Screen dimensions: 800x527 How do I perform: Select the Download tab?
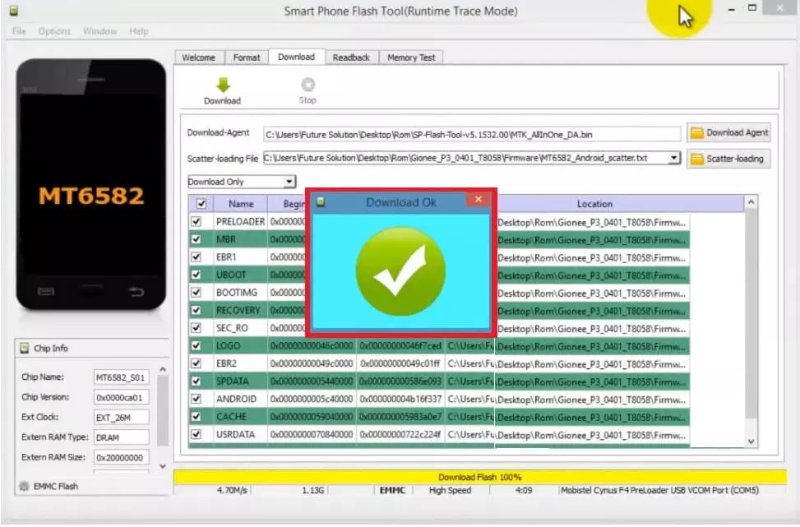coord(296,57)
